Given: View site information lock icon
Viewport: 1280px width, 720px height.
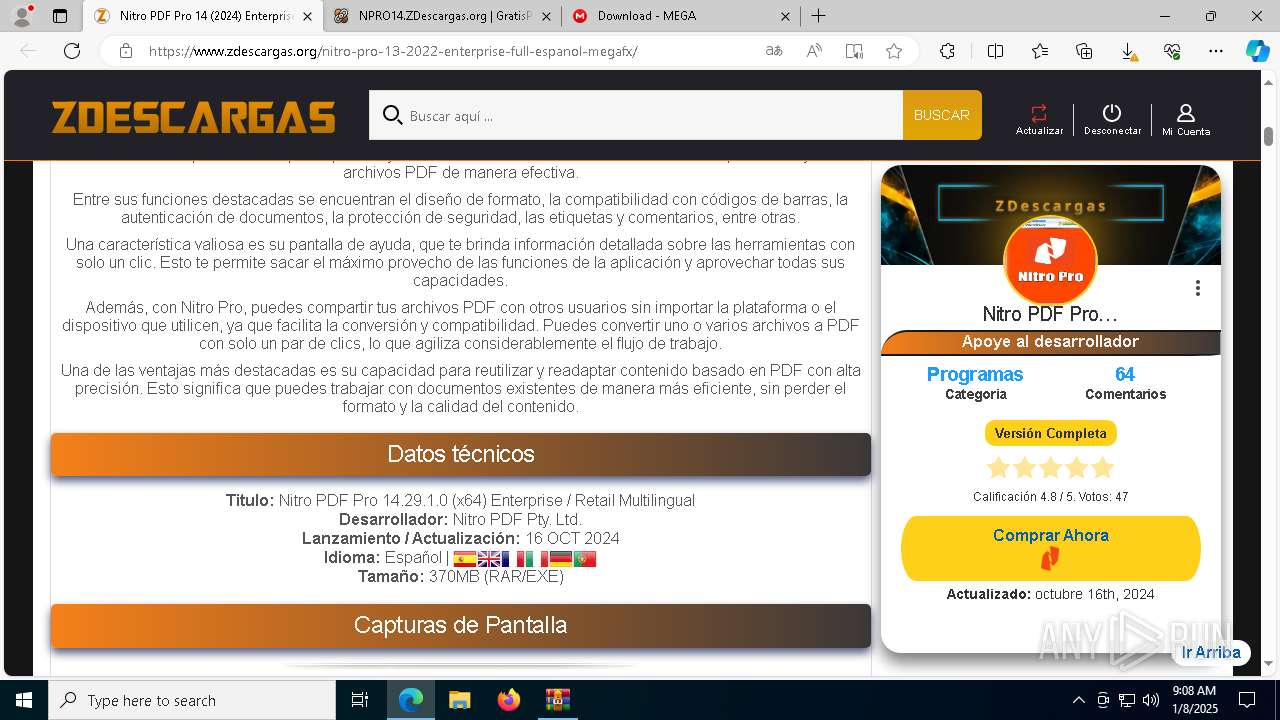Looking at the screenshot, I should pos(126,51).
